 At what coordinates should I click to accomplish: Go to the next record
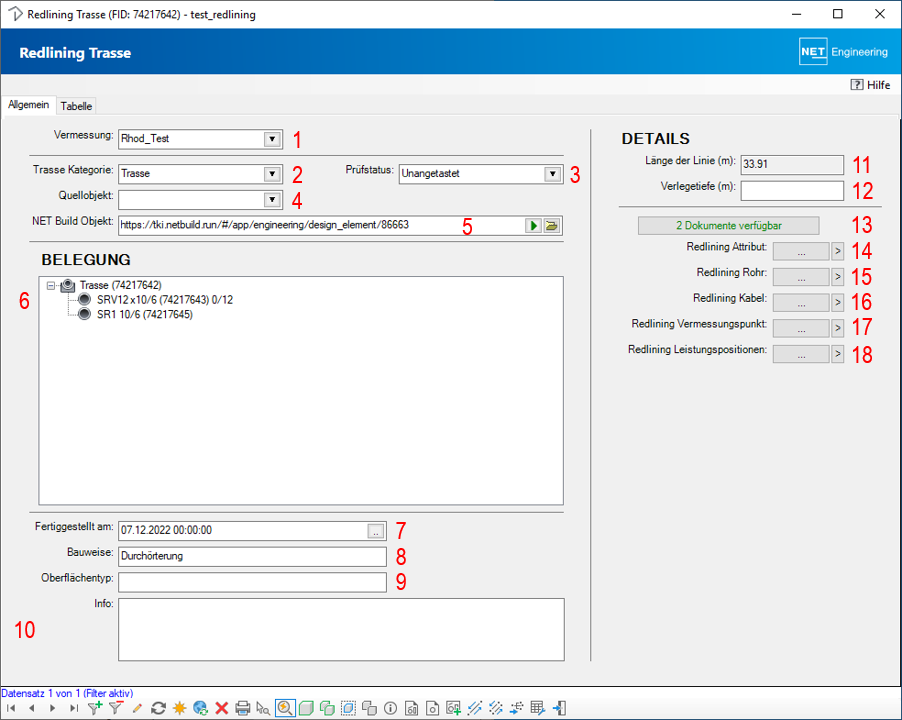[x=52, y=708]
